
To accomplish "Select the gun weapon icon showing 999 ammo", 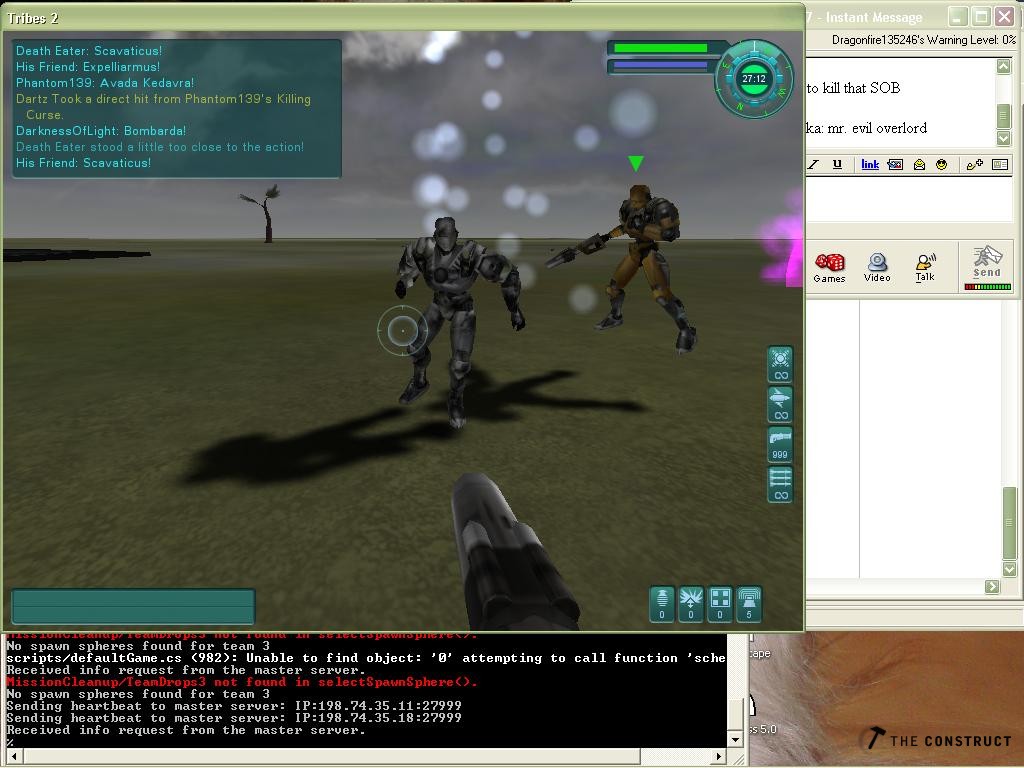I will 780,444.
